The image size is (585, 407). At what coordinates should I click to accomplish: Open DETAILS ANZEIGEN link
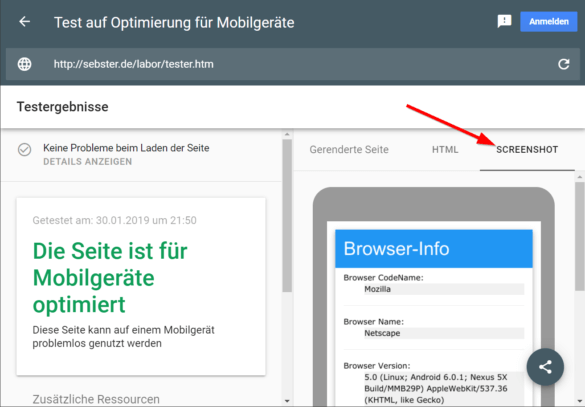pyautogui.click(x=88, y=162)
